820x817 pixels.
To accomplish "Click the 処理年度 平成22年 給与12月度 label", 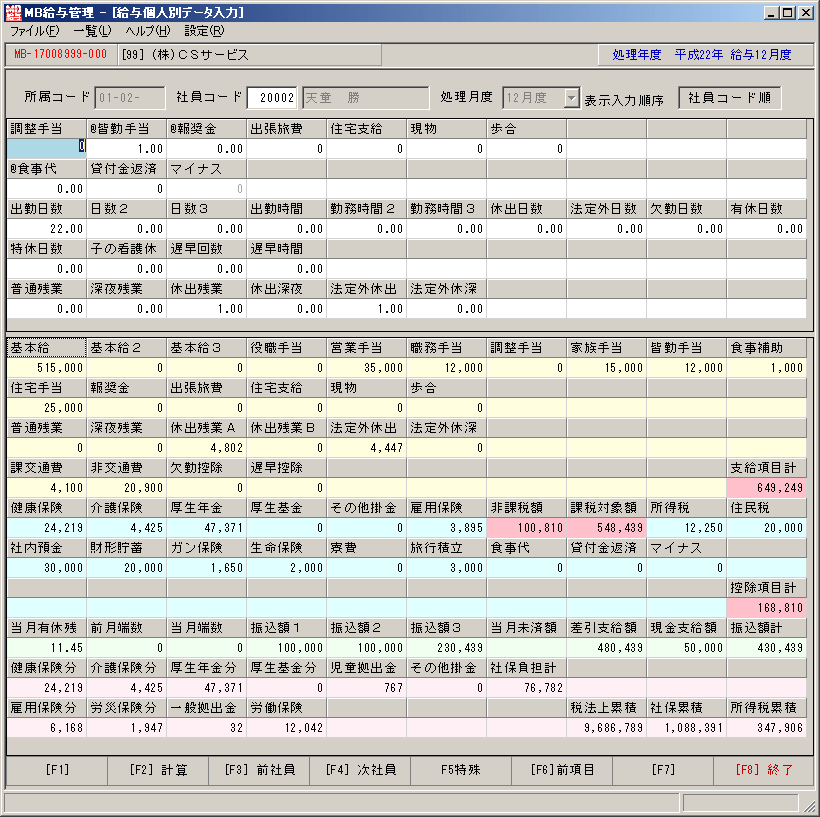I will pyautogui.click(x=702, y=54).
